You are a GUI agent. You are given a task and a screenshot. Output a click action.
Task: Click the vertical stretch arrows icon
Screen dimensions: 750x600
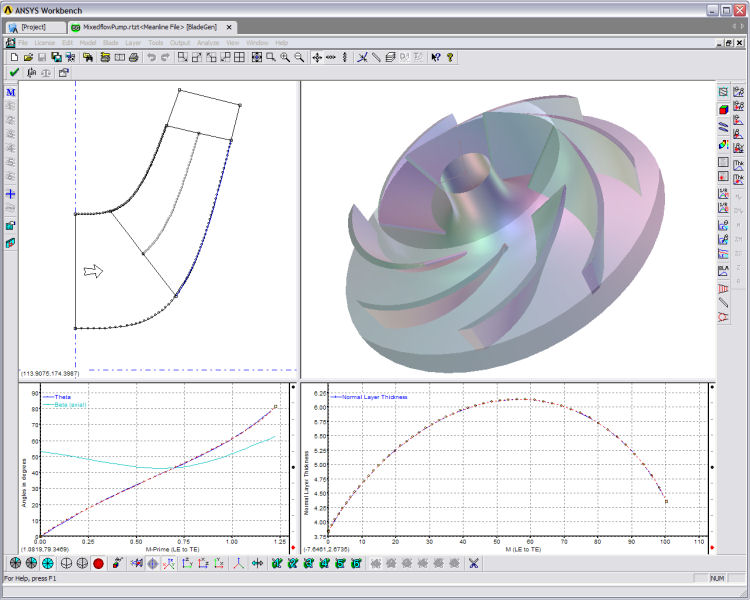click(344, 57)
